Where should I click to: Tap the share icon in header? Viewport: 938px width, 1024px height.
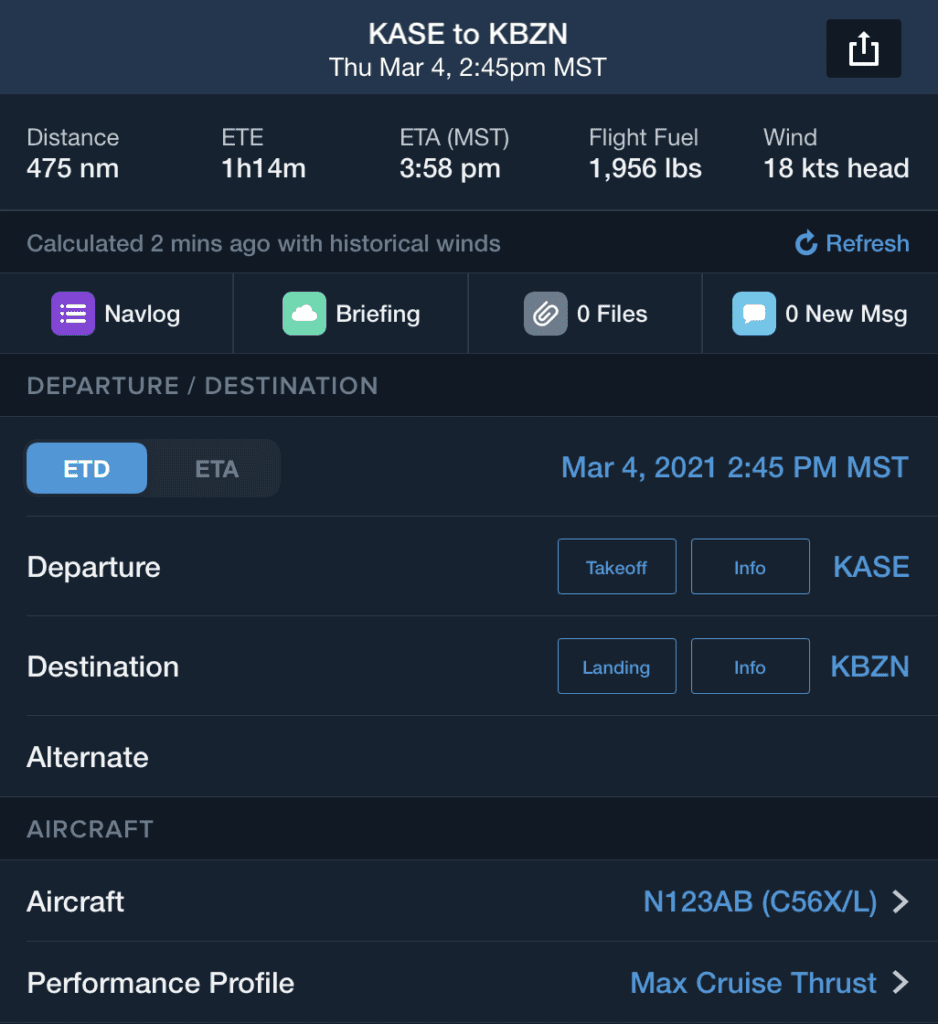click(863, 49)
